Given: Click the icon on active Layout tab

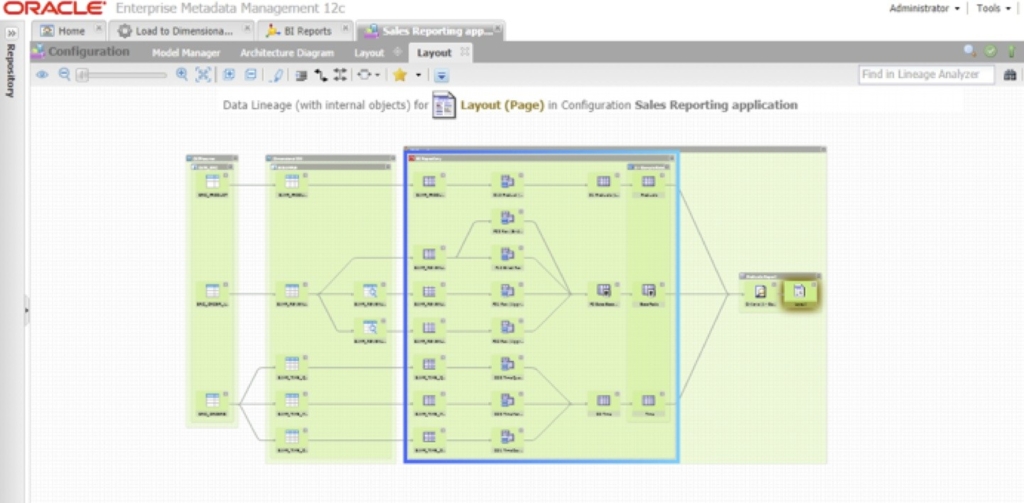Looking at the screenshot, I should pyautogui.click(x=464, y=52).
